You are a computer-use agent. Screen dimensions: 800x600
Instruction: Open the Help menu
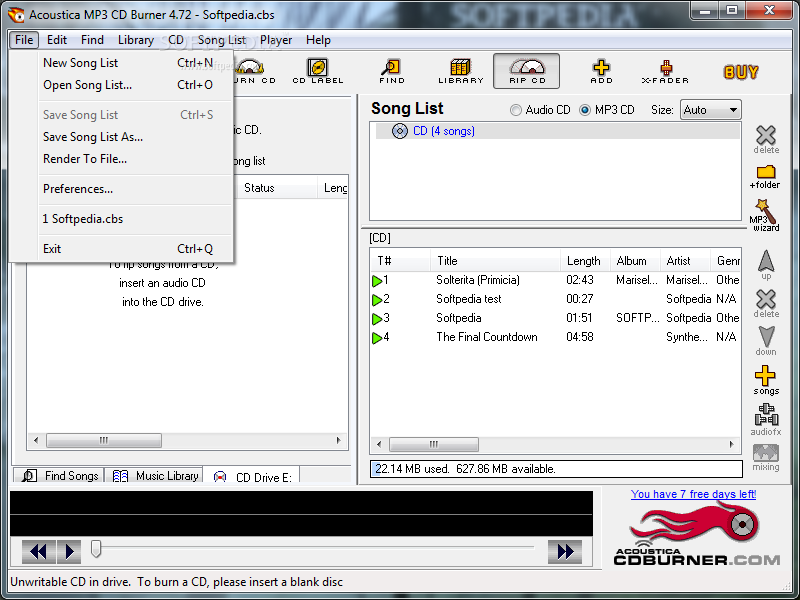tap(318, 40)
